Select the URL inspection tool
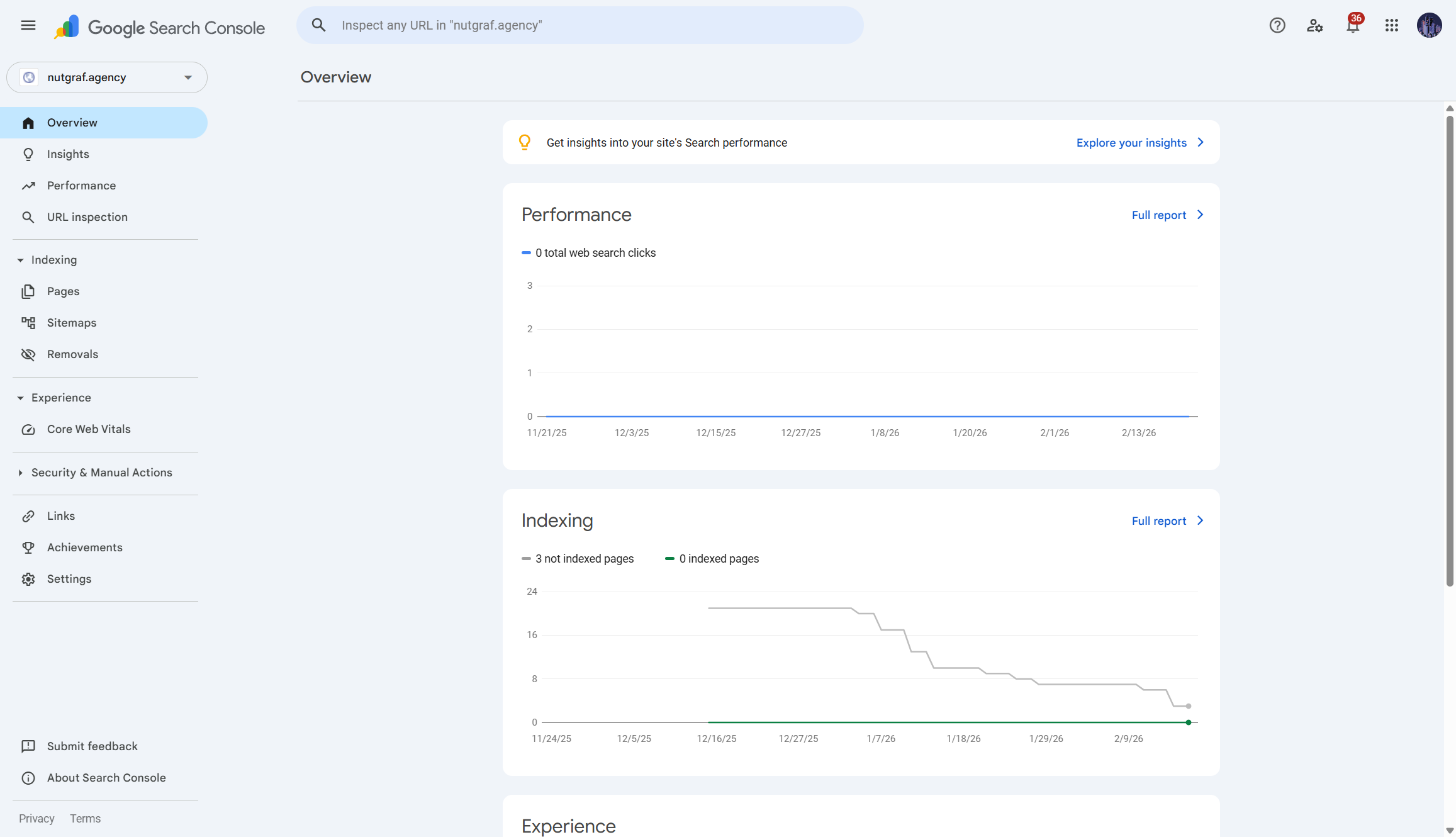This screenshot has height=837, width=1456. (87, 216)
